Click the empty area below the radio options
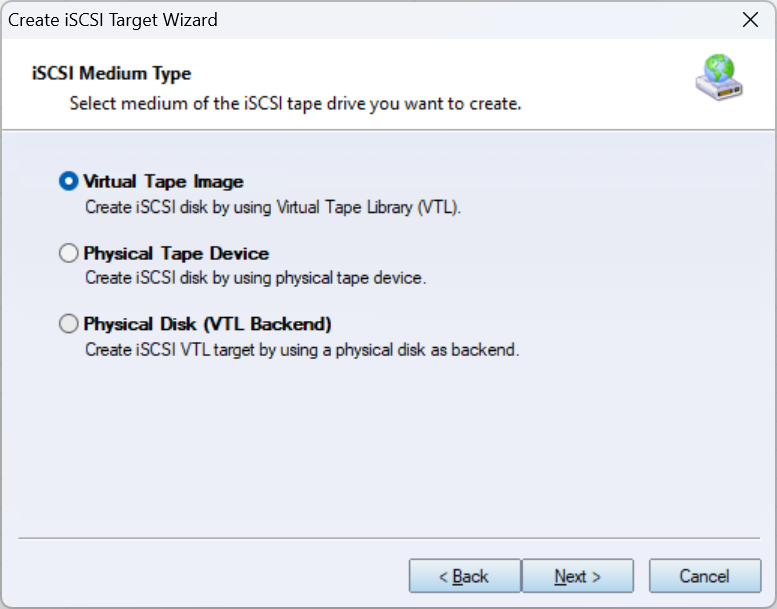This screenshot has height=609, width=777. point(388,450)
